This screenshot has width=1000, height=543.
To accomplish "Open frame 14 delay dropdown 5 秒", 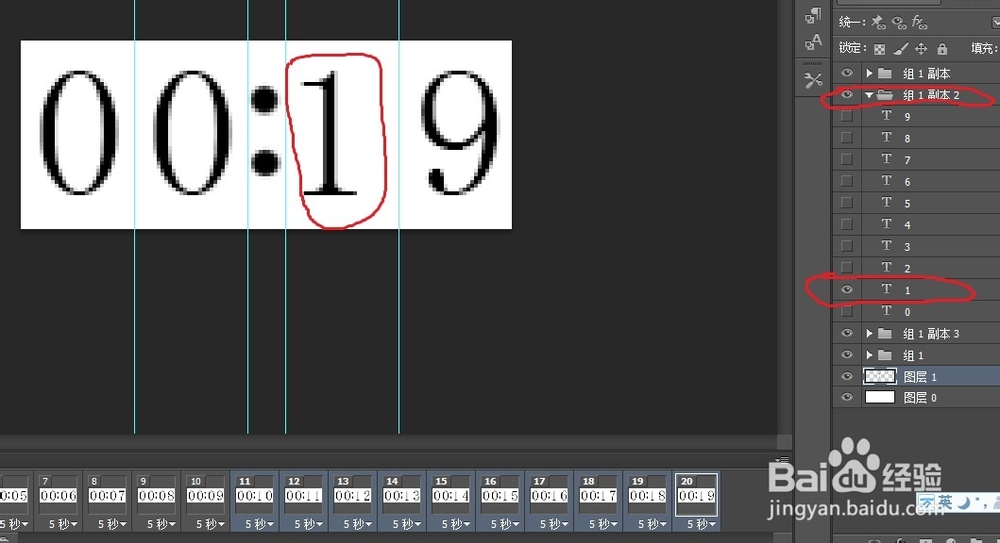I will 407,524.
